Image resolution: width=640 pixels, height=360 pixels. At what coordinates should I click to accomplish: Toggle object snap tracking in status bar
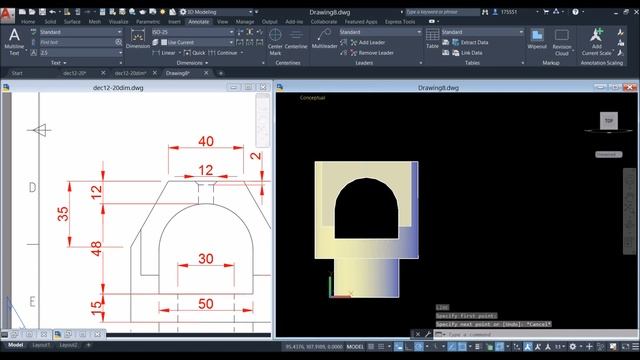(452, 347)
